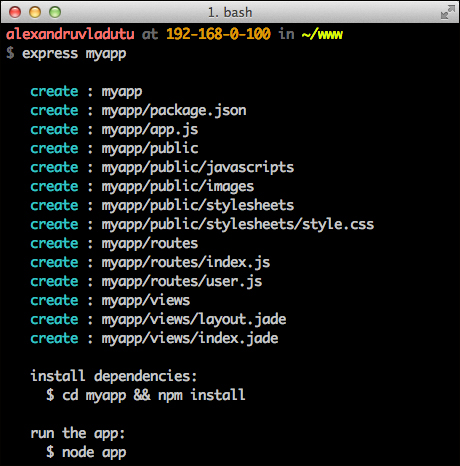
Task: Click the yellow minimize window button
Action: click(35, 12)
